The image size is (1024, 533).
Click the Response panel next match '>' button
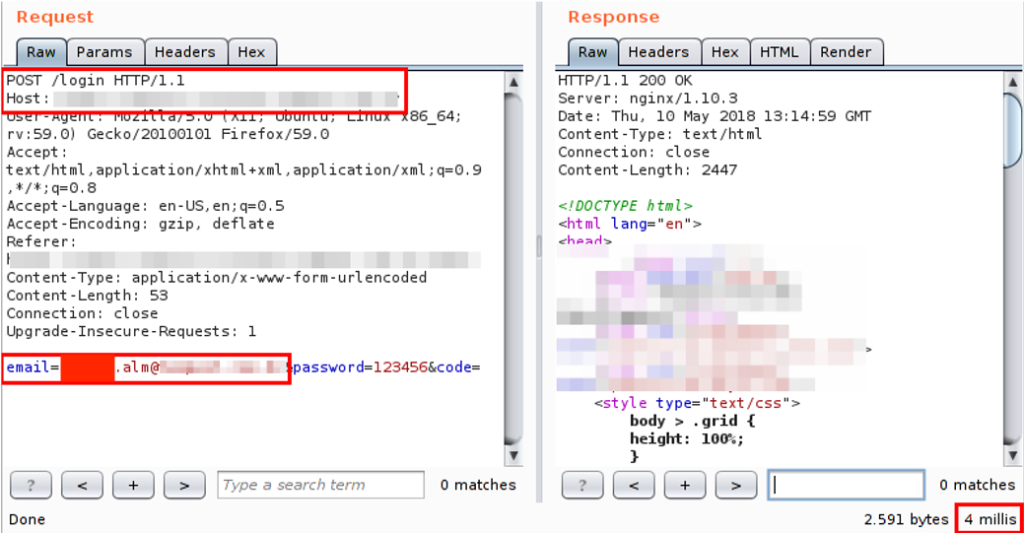(x=736, y=485)
